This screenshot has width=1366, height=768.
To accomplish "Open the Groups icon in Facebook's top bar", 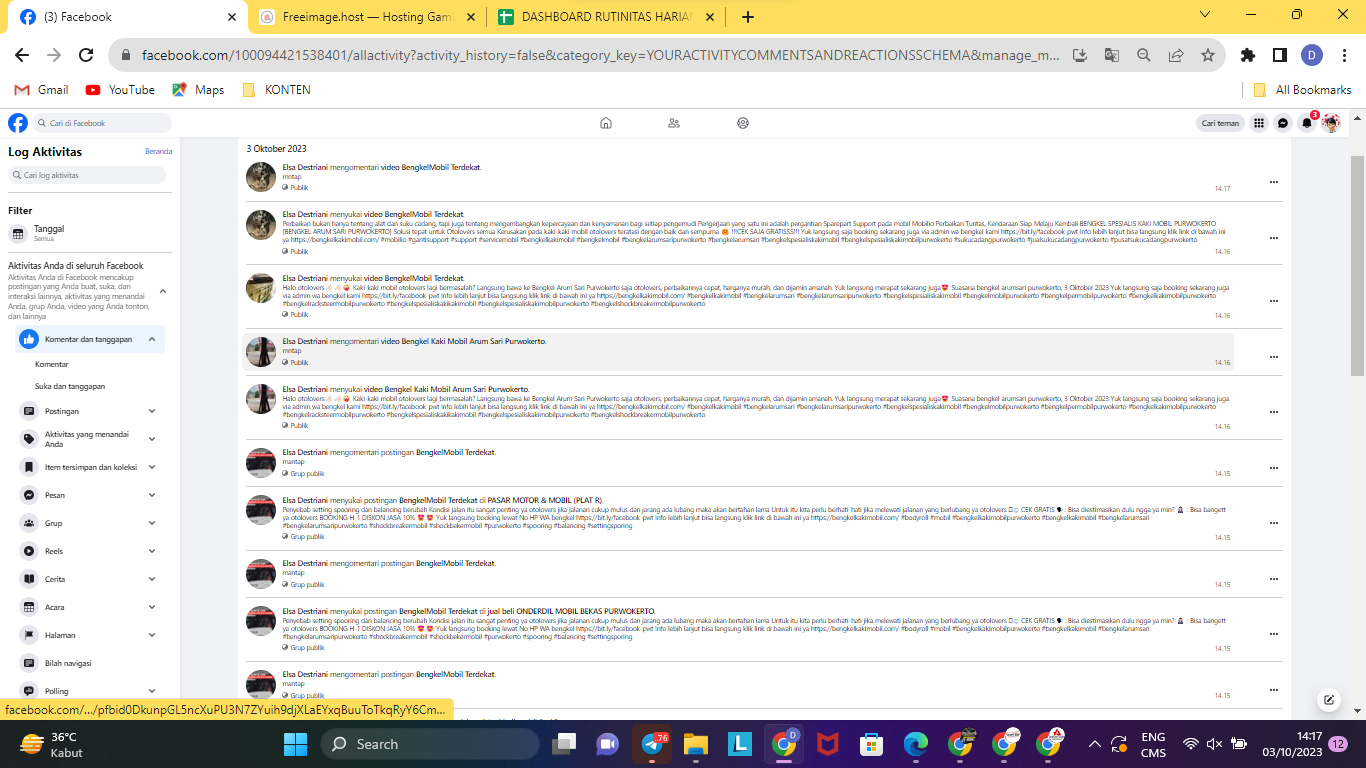I will click(743, 123).
